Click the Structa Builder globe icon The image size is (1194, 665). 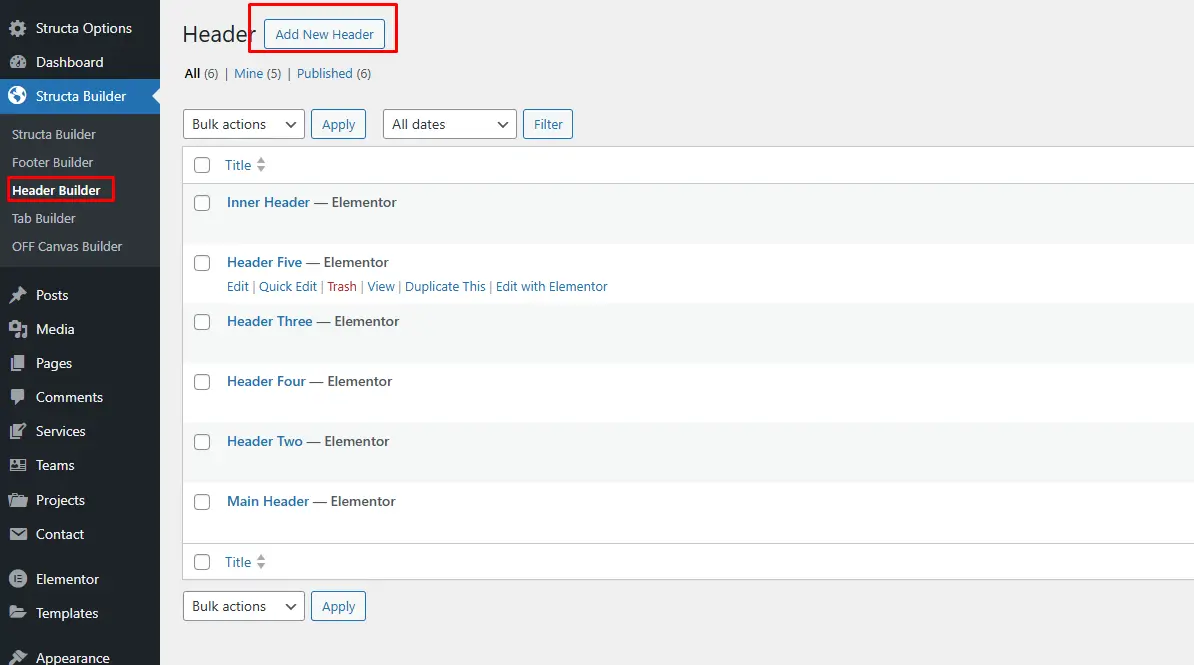click(x=18, y=96)
